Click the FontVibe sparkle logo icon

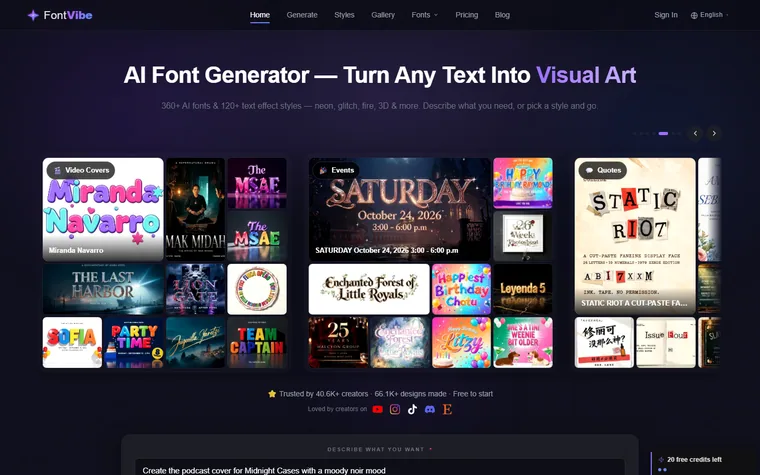[x=32, y=15]
